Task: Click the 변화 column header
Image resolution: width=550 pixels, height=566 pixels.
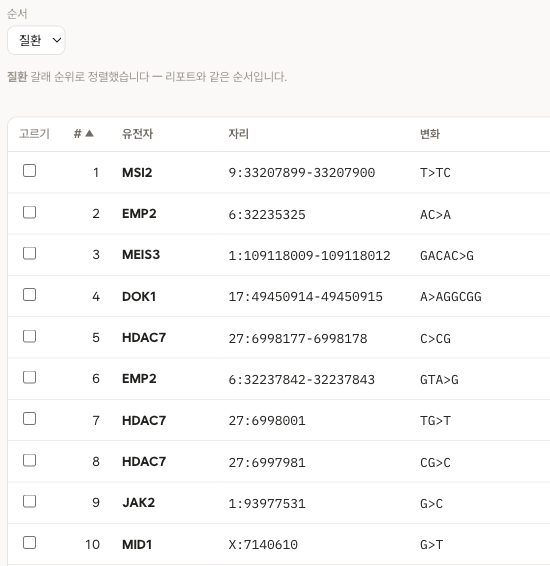Action: [430, 134]
